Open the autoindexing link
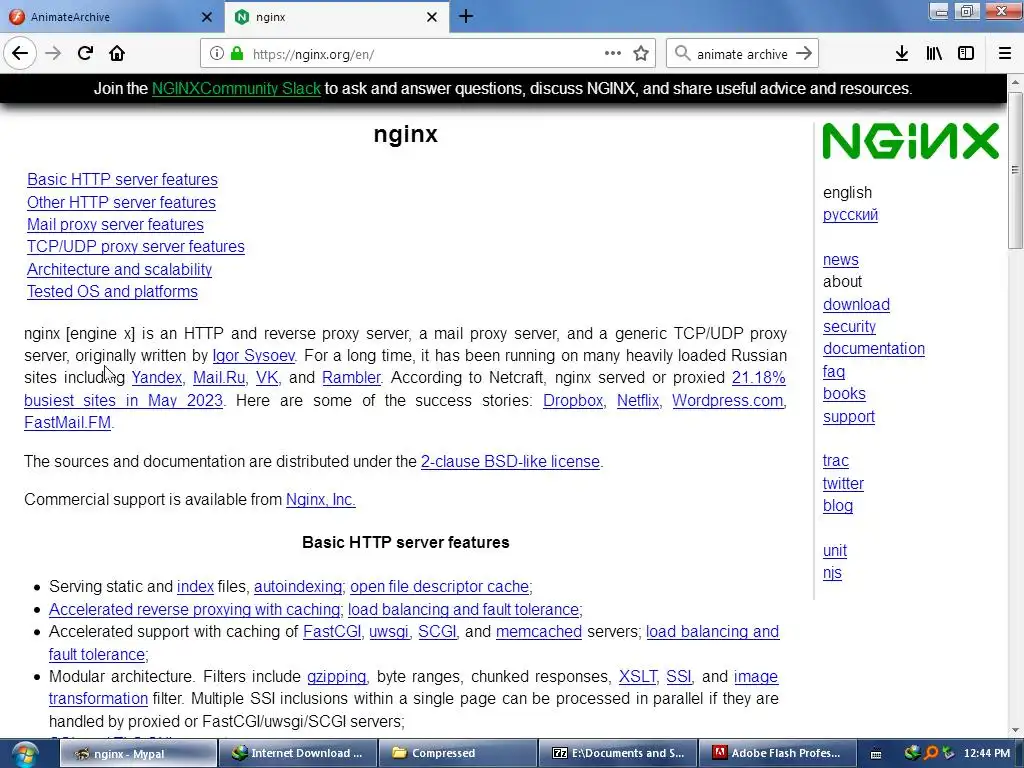Image resolution: width=1024 pixels, height=768 pixels. click(298, 586)
